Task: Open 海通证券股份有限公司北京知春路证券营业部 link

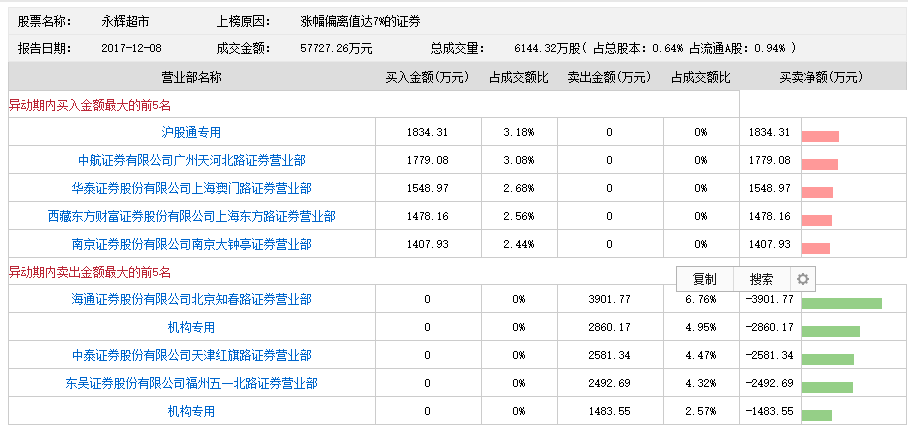Action: coord(191,299)
